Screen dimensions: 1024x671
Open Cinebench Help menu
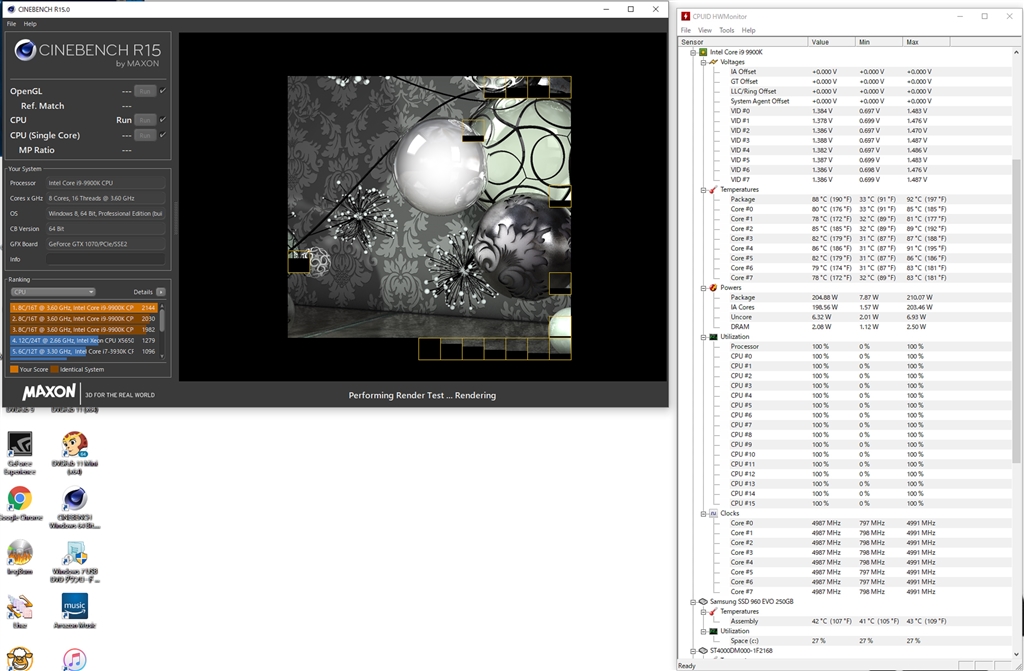pos(30,24)
